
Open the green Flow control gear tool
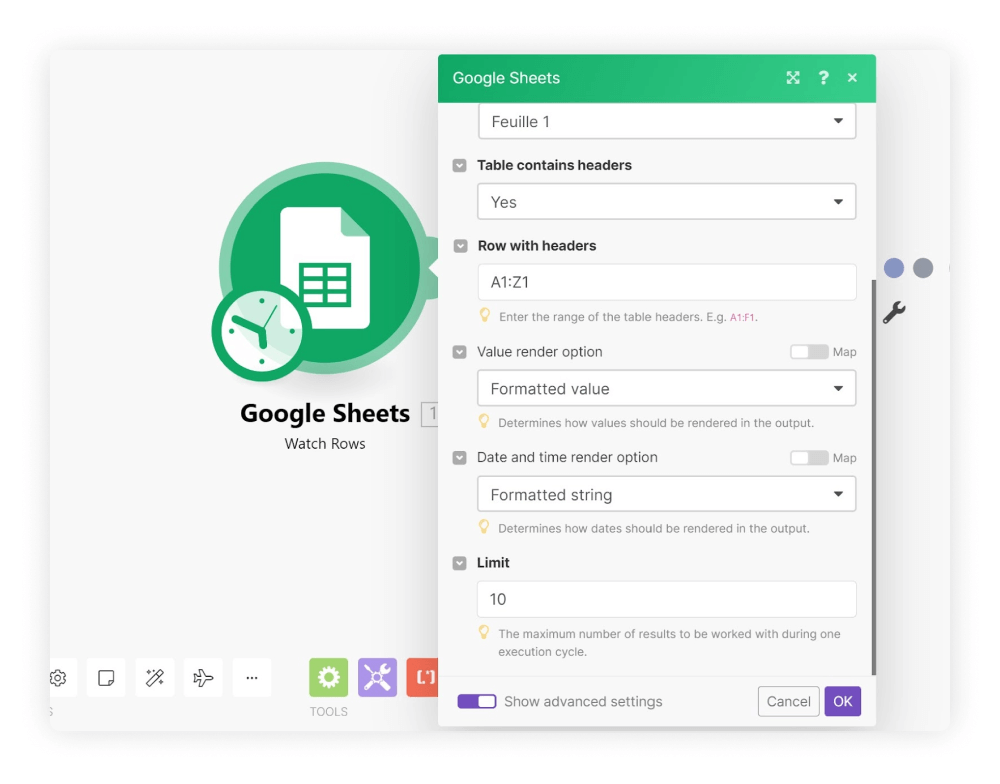point(328,677)
